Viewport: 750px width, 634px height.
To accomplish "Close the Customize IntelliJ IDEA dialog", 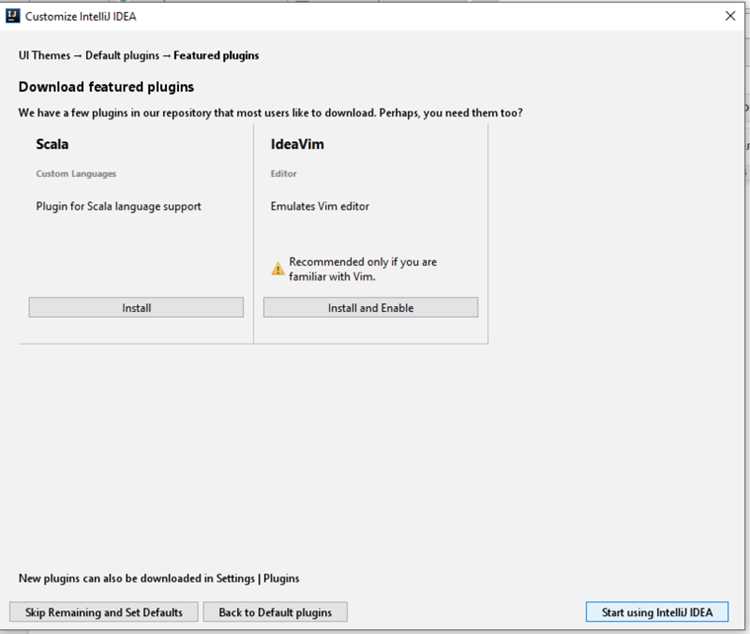I will pos(730,16).
